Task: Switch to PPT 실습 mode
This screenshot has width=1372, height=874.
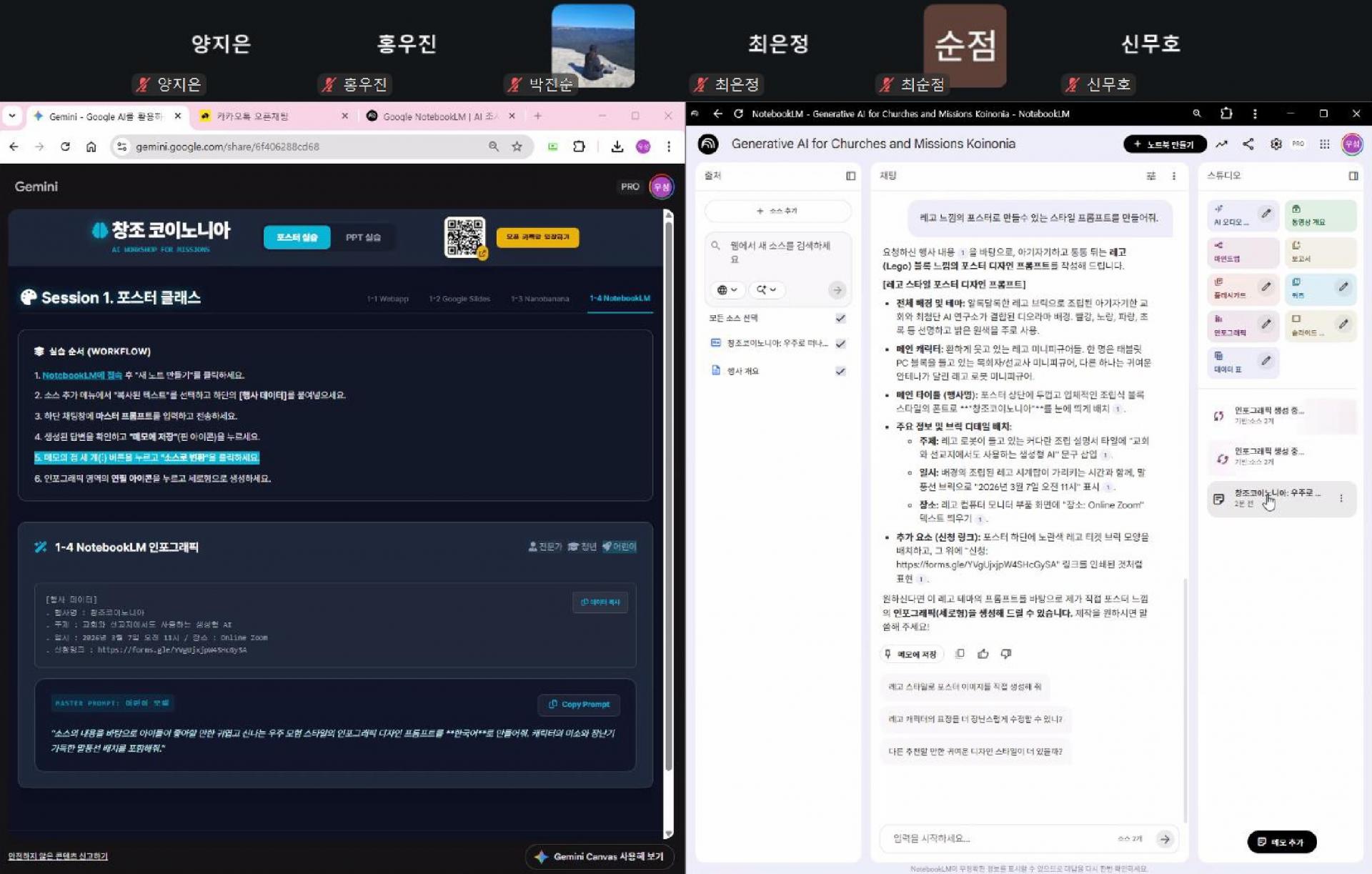Action: coord(363,237)
